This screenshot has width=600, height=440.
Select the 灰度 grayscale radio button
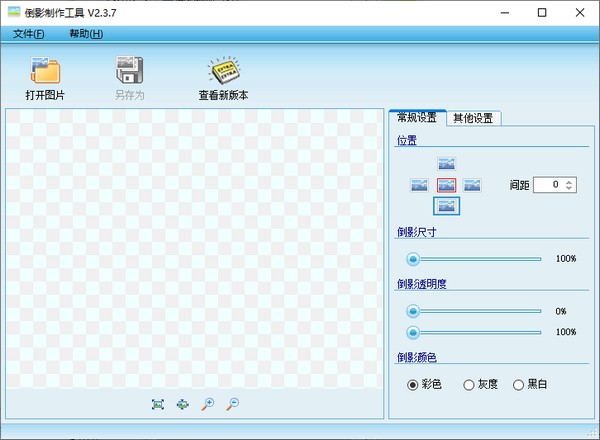coord(467,384)
